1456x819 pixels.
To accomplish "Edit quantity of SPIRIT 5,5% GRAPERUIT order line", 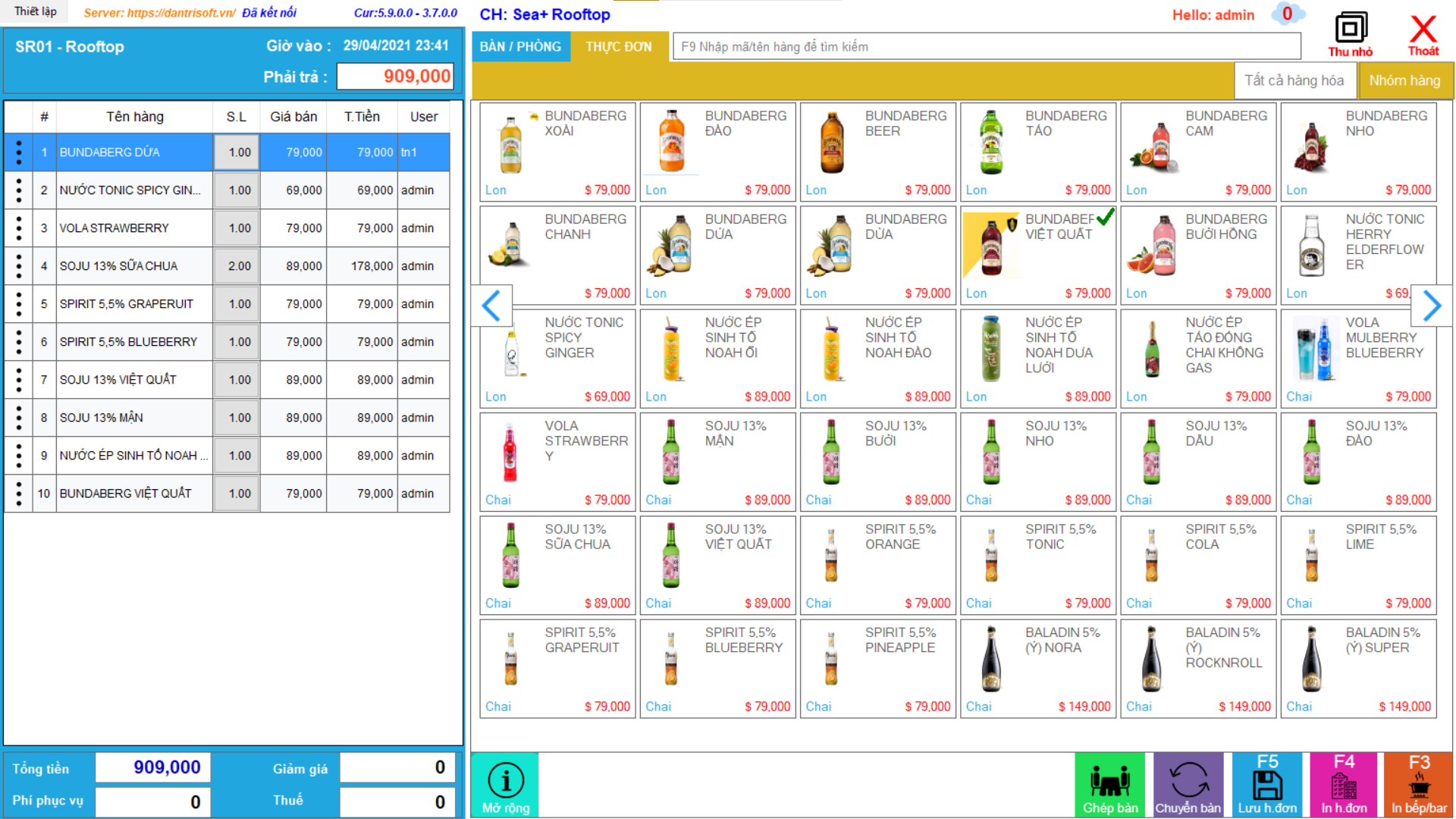I will click(237, 304).
